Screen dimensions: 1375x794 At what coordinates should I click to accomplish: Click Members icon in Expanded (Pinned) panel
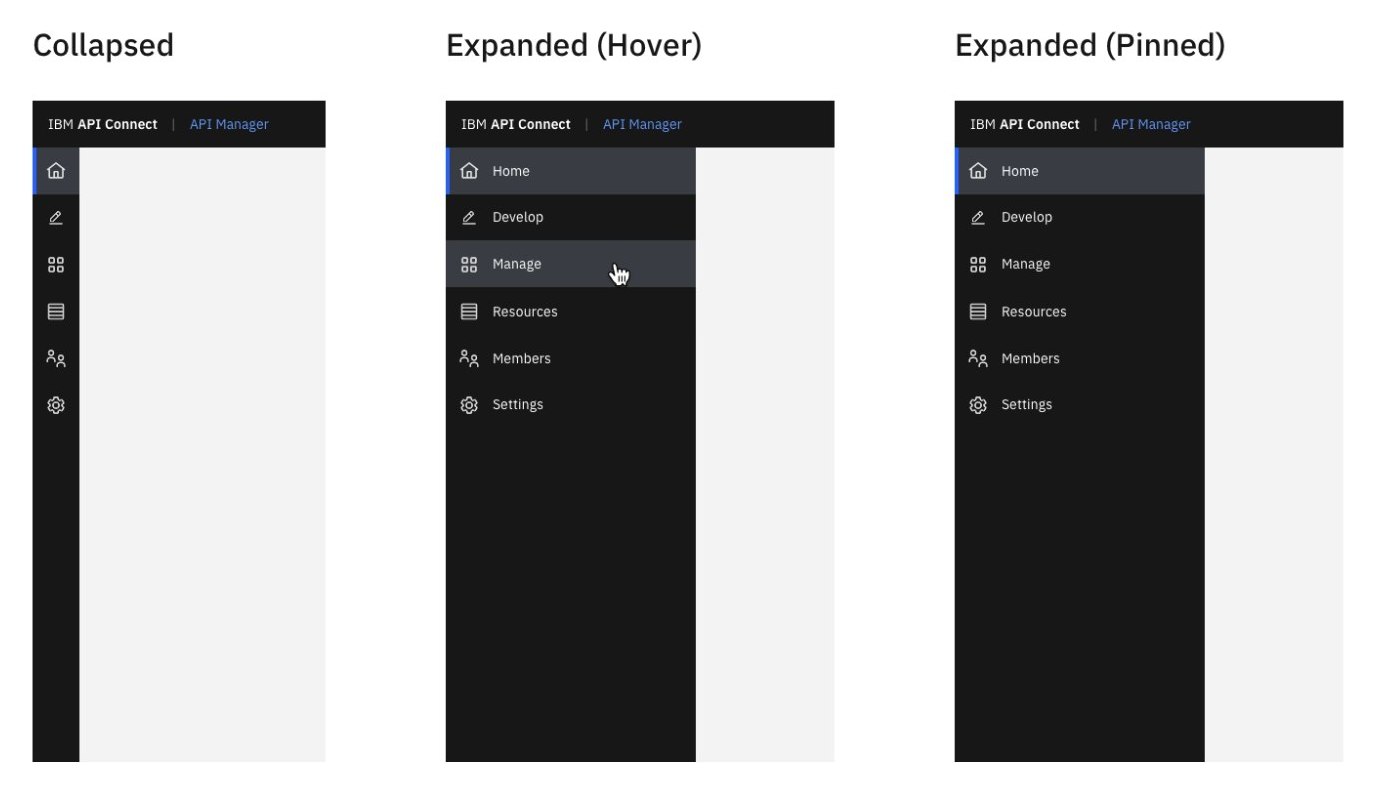point(978,358)
